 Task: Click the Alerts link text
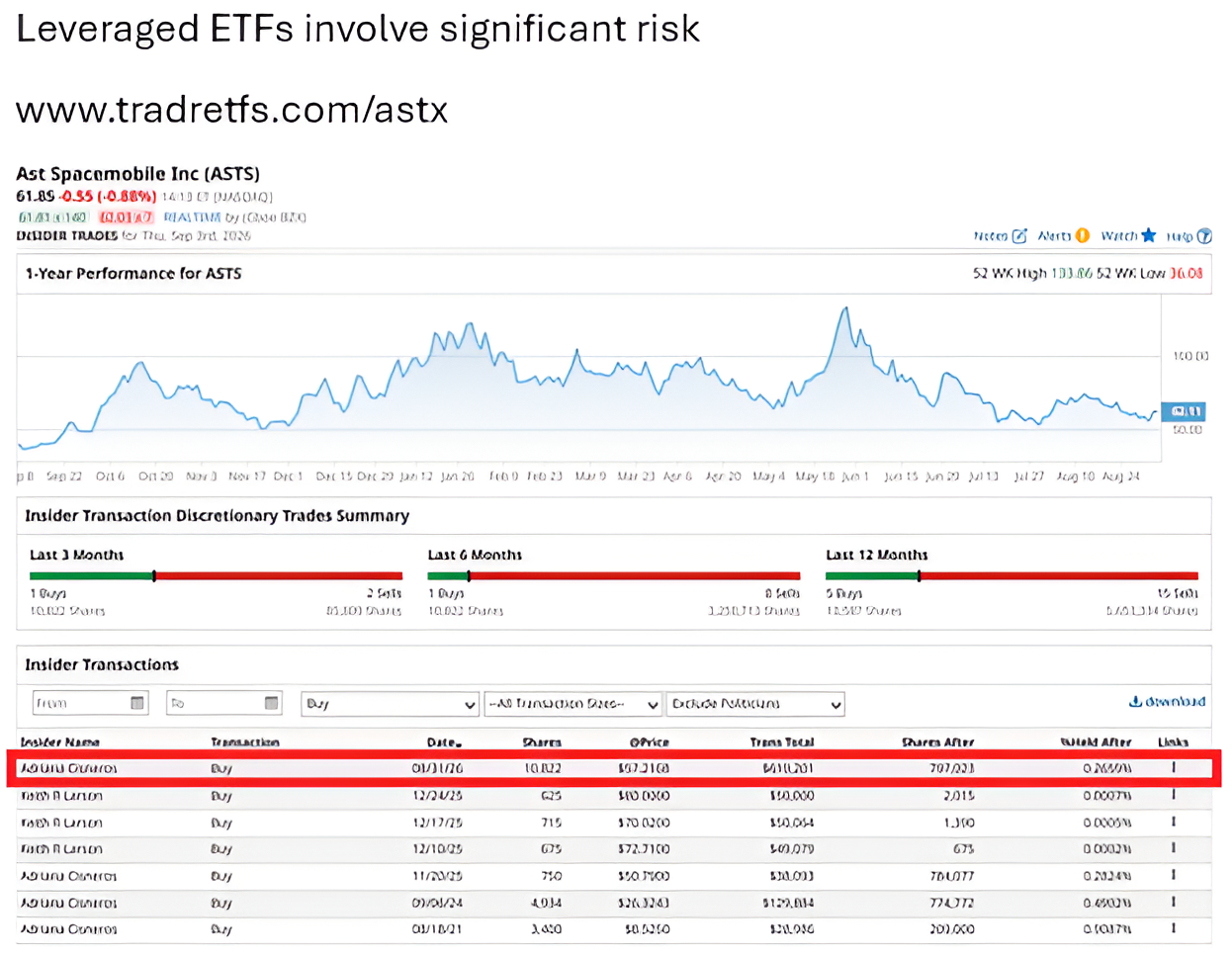click(x=1054, y=235)
